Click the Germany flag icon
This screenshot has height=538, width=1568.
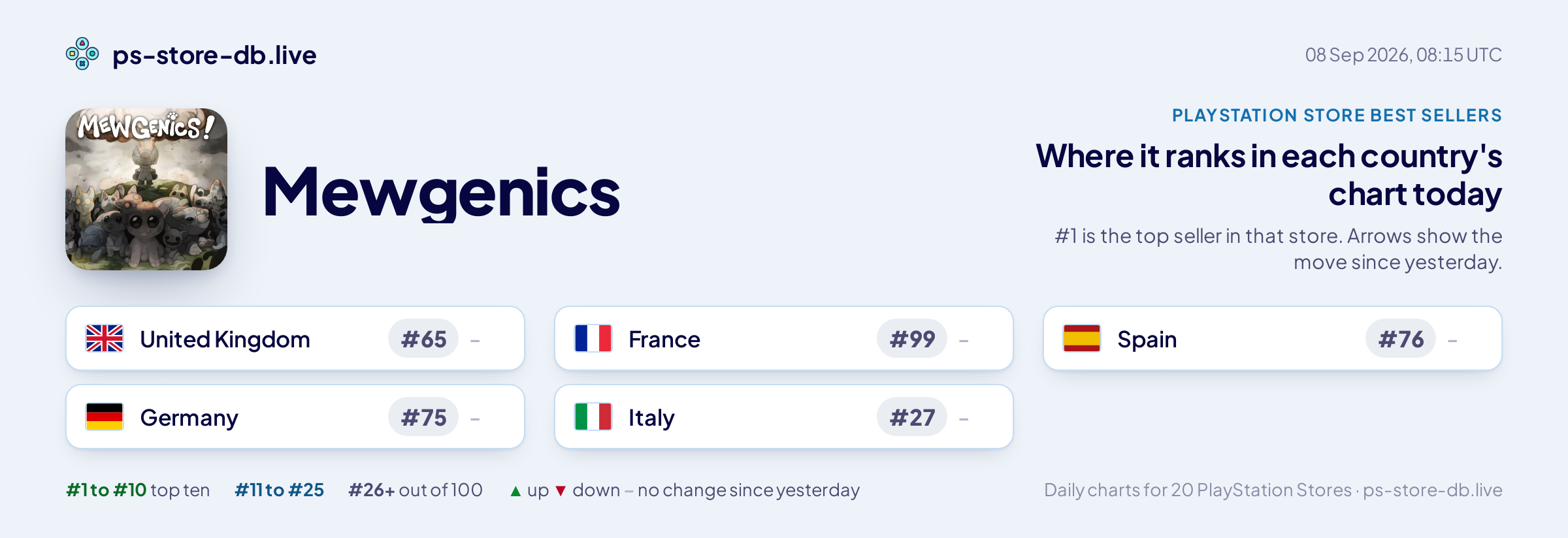105,417
